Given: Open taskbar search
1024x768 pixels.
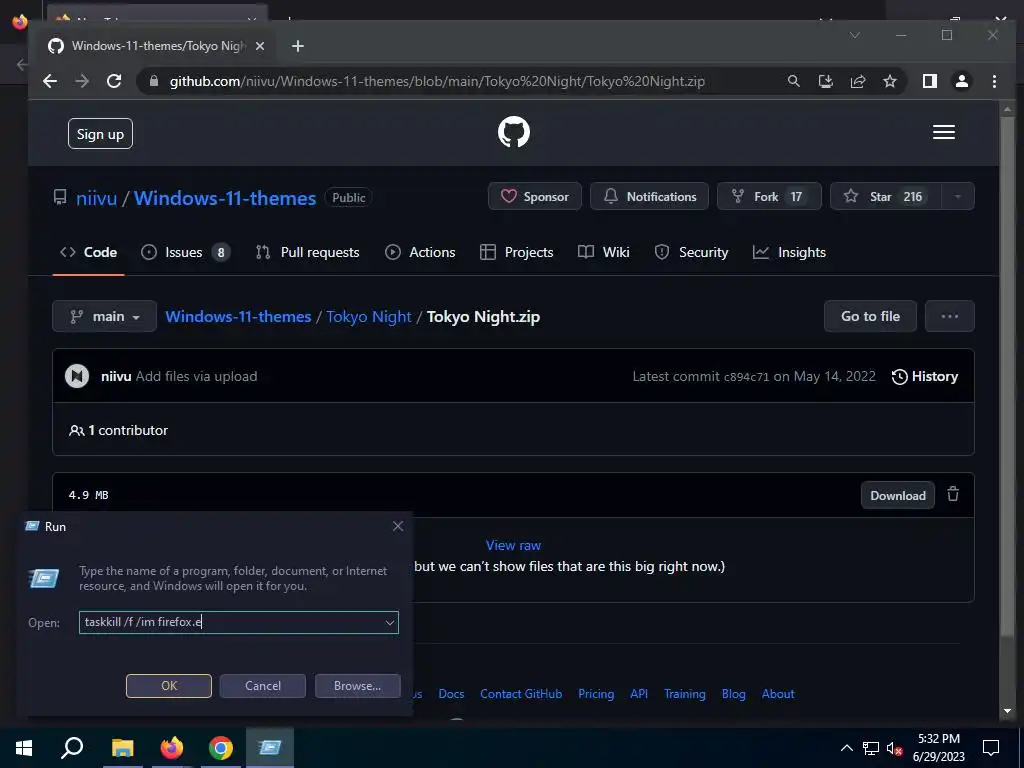Looking at the screenshot, I should (72, 748).
